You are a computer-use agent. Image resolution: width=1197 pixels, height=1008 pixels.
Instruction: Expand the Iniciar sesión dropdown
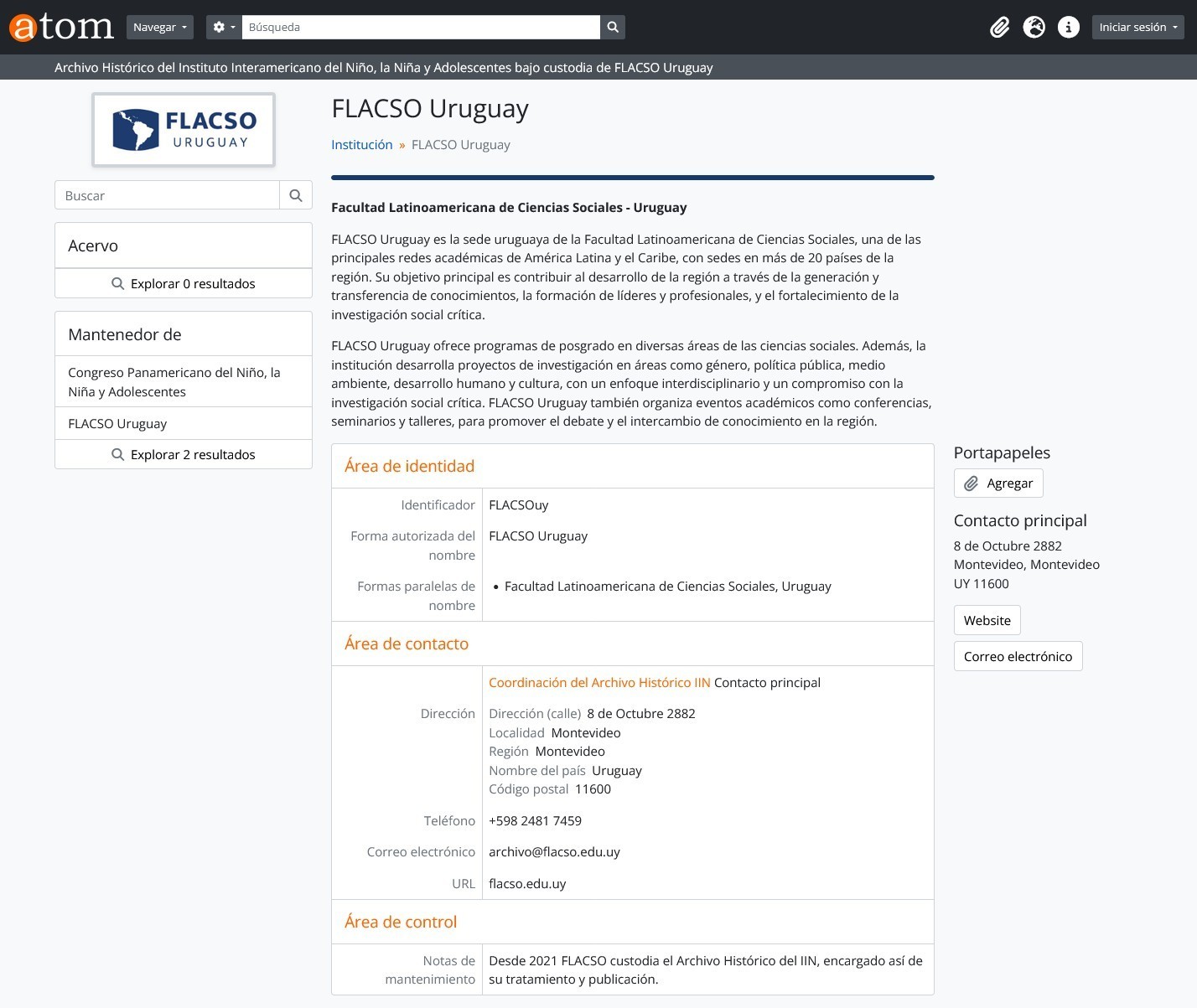click(1137, 28)
